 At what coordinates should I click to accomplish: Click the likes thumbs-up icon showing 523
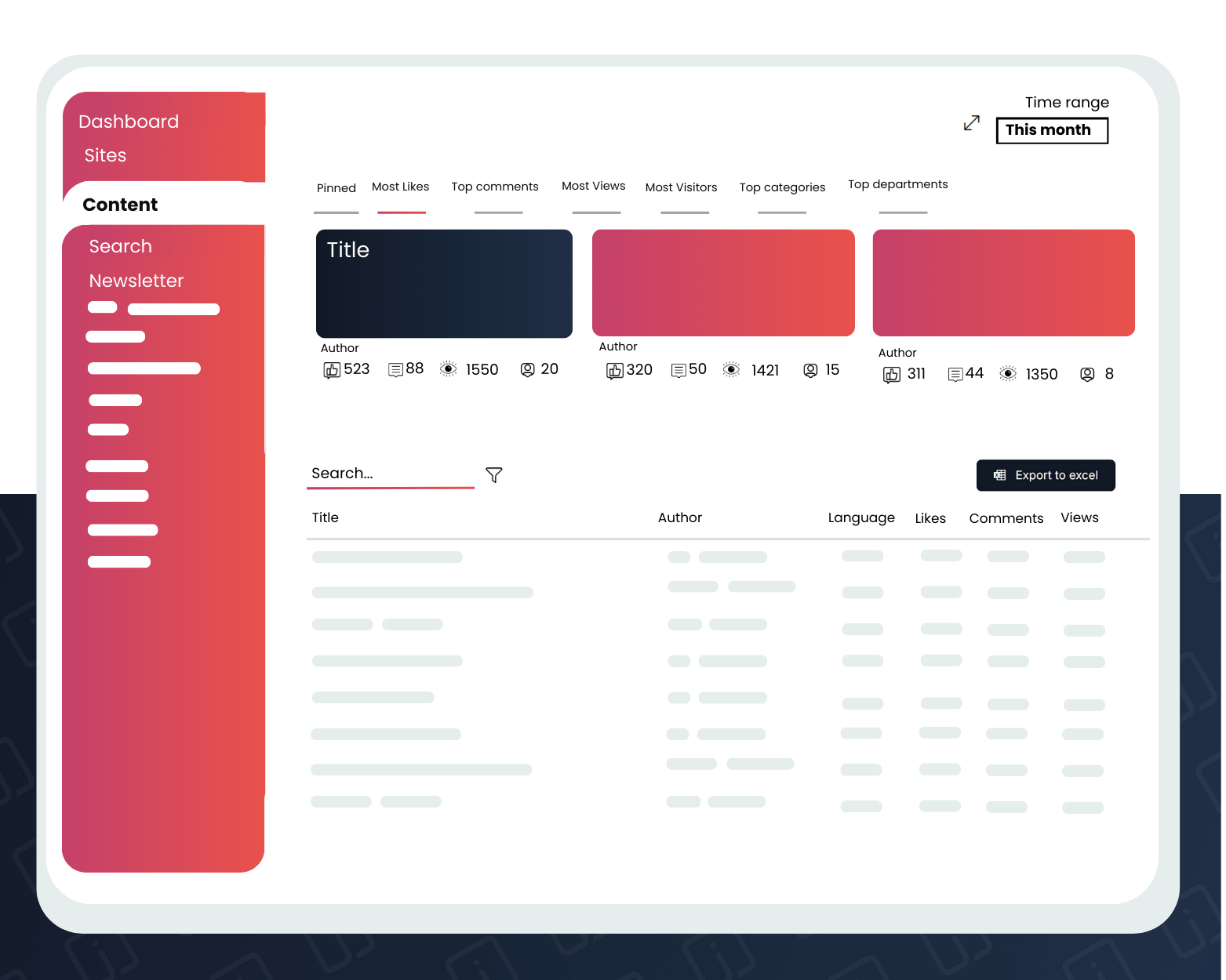tap(332, 370)
